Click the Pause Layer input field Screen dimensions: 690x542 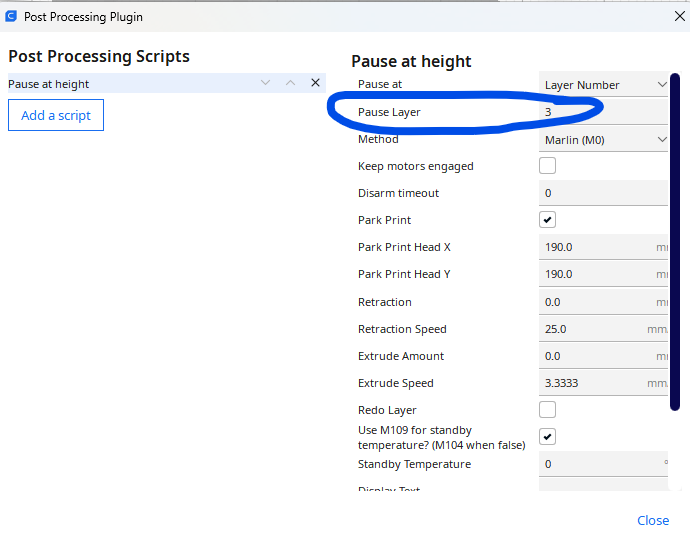[600, 112]
